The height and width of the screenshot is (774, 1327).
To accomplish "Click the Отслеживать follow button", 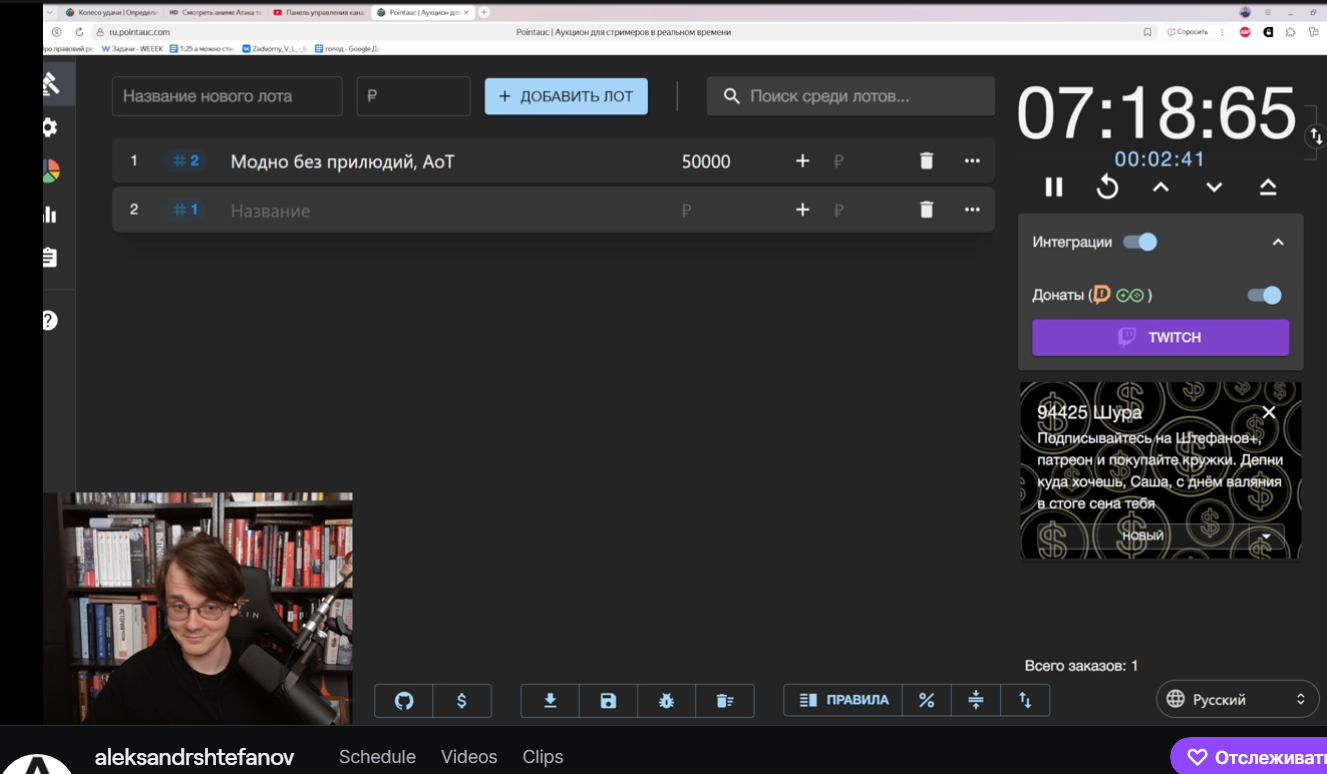I will [x=1250, y=757].
